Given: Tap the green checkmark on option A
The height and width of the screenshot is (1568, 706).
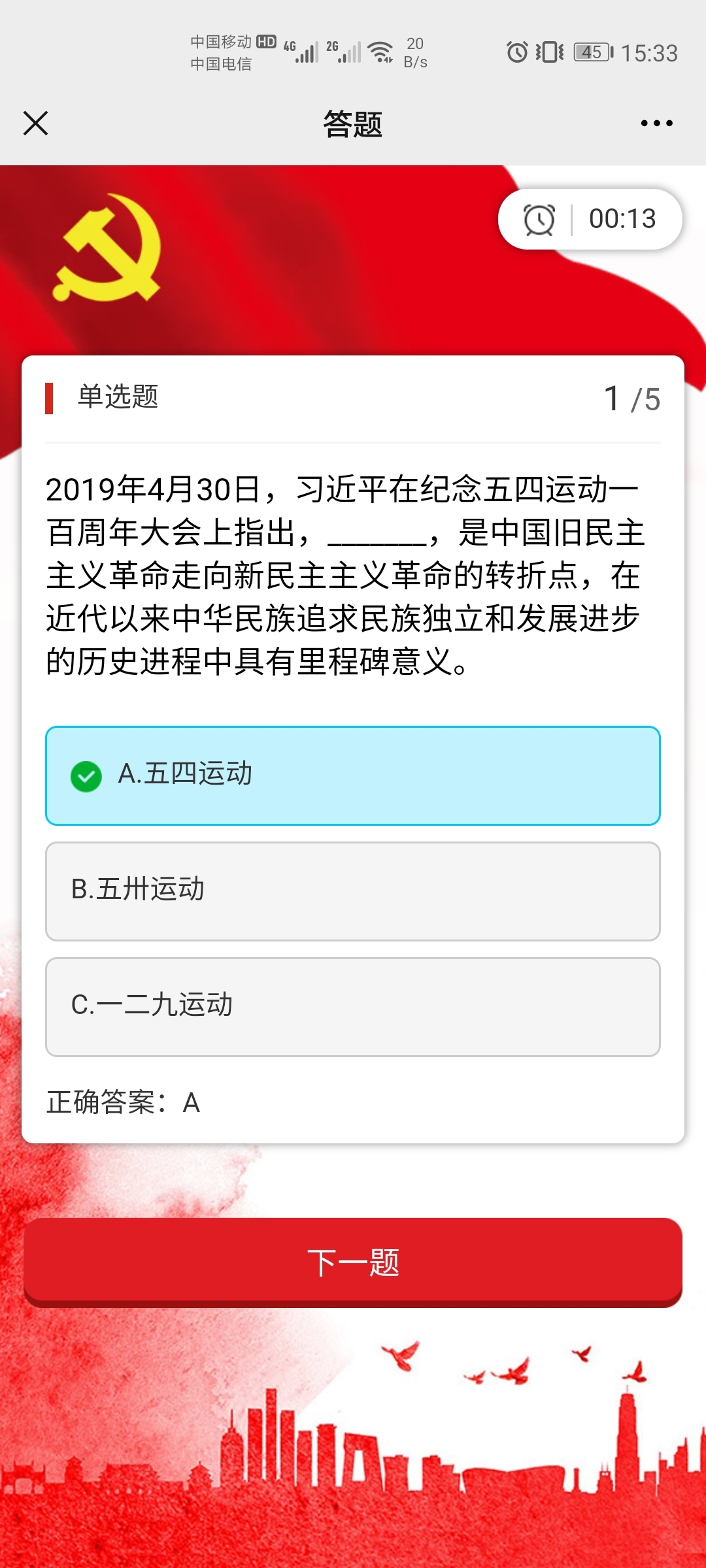Looking at the screenshot, I should tap(86, 776).
